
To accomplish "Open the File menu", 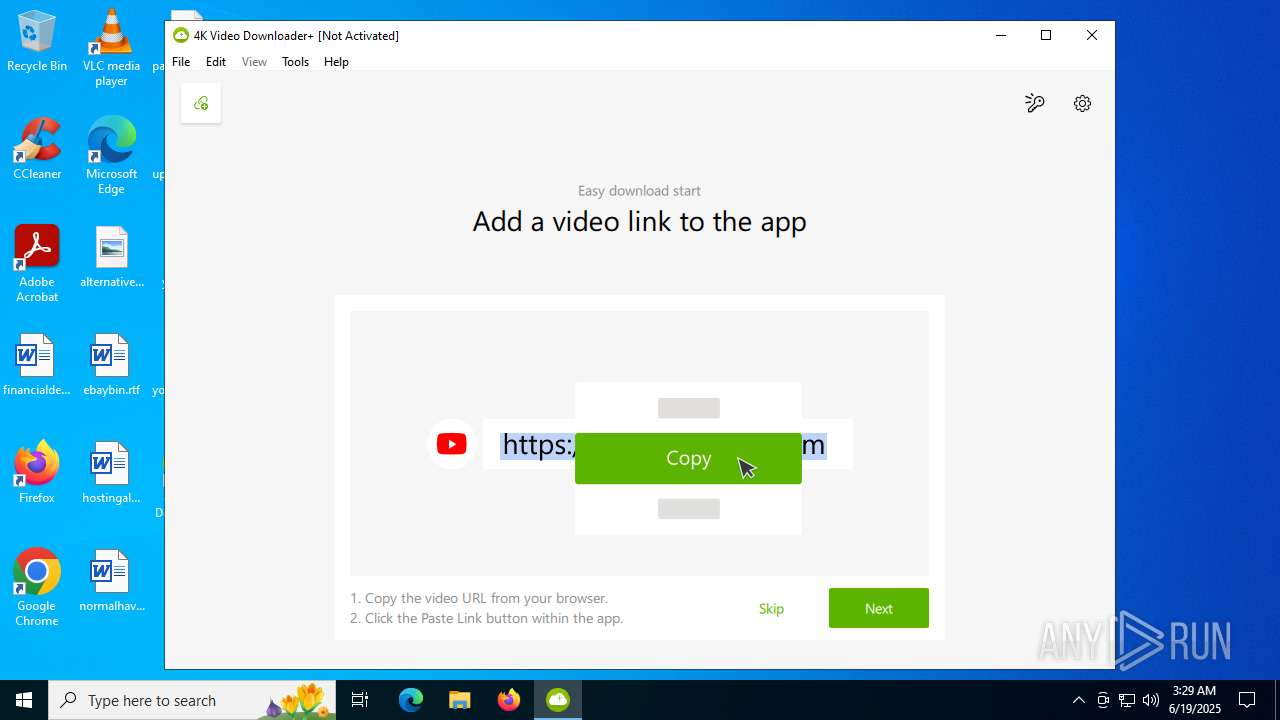I will click(x=181, y=62).
